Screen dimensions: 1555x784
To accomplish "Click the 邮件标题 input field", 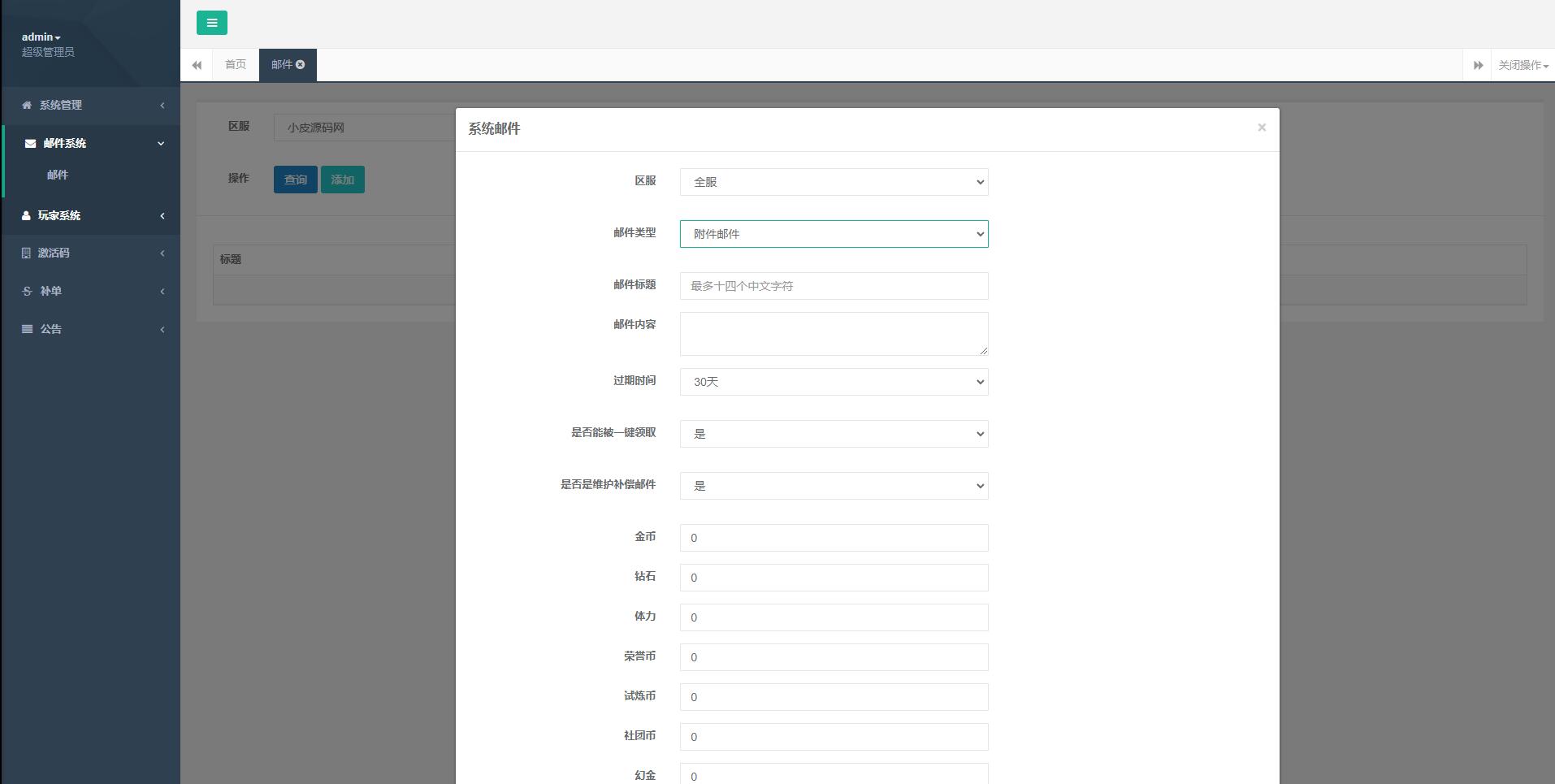I will click(833, 286).
